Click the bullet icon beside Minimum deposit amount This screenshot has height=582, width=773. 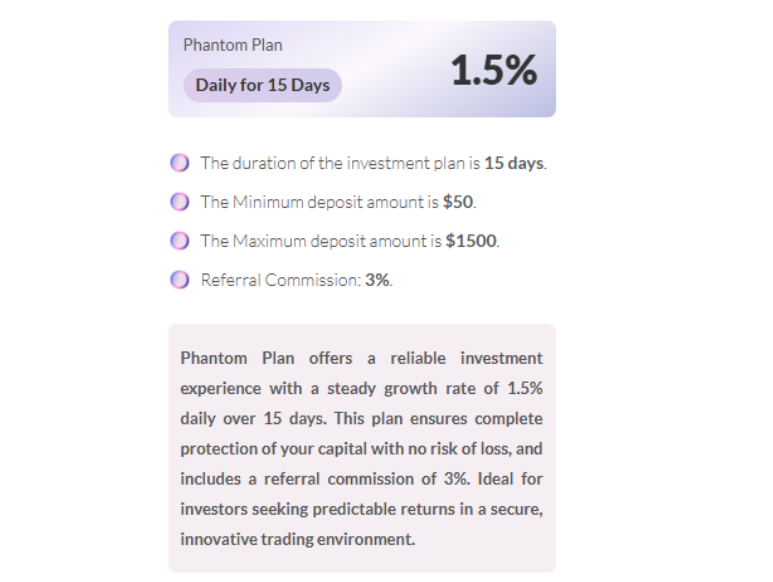click(179, 202)
